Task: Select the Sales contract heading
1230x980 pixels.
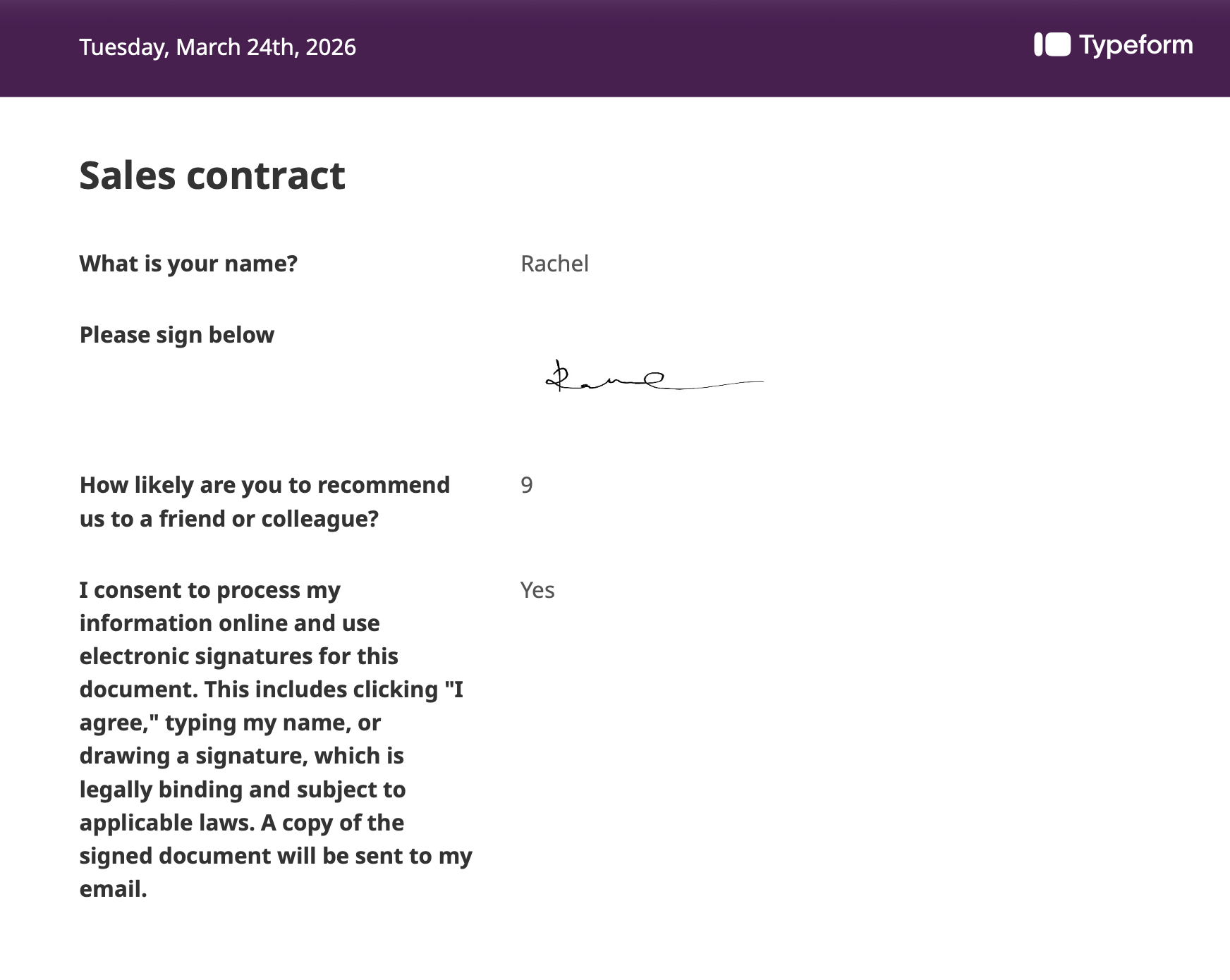Action: pos(212,176)
